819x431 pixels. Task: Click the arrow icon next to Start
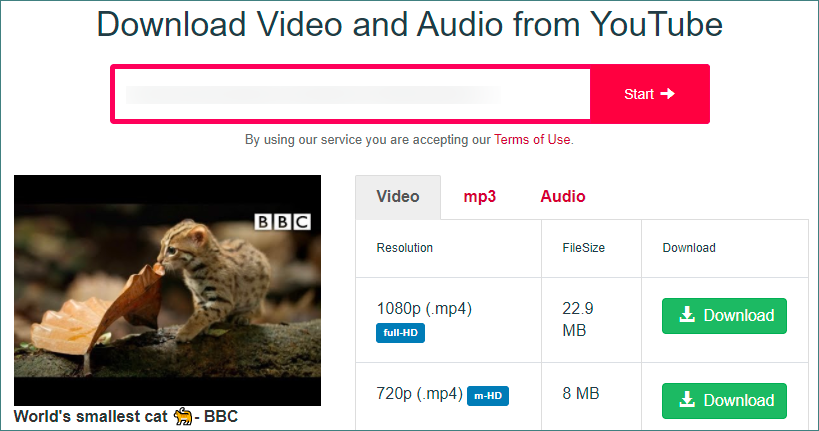[668, 94]
